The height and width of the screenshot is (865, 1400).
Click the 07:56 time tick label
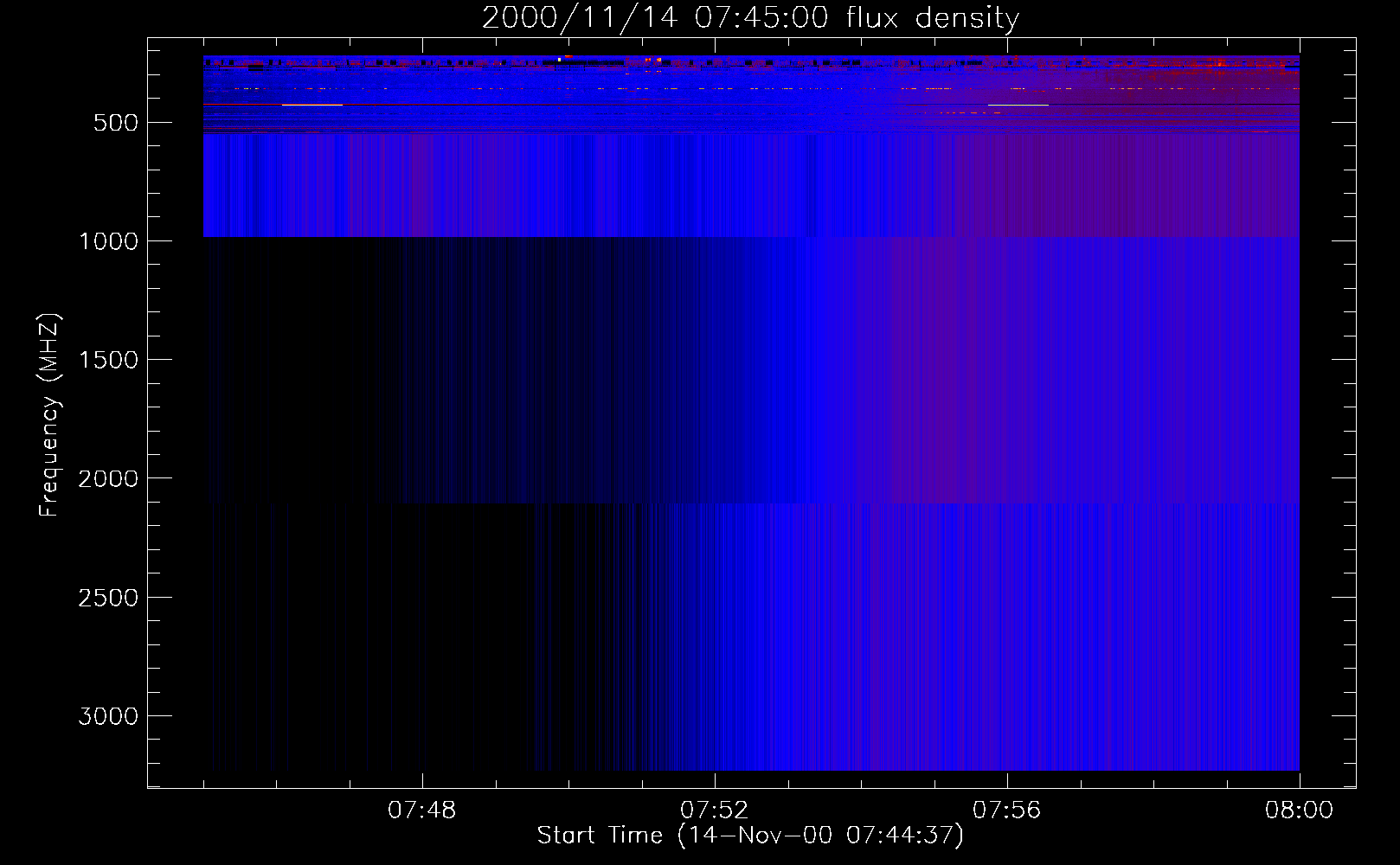pos(1007,811)
